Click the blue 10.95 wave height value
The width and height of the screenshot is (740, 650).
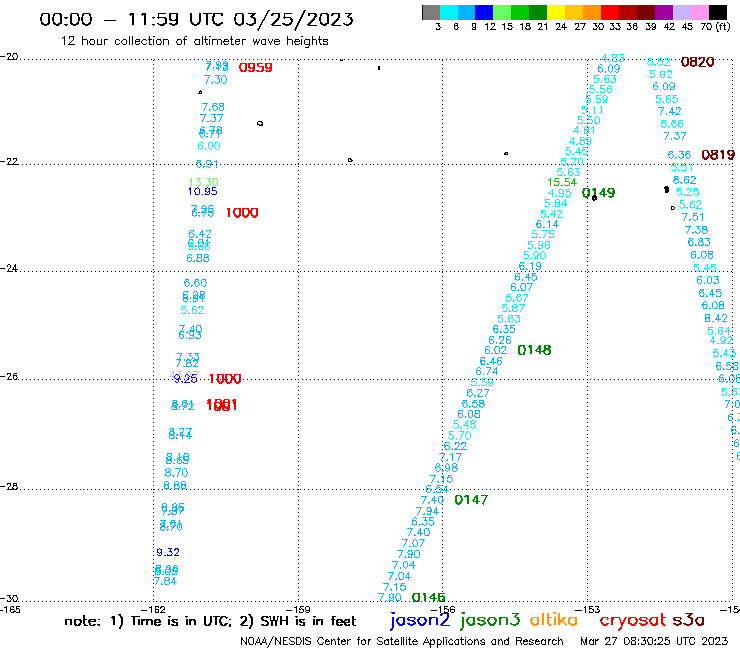[202, 191]
